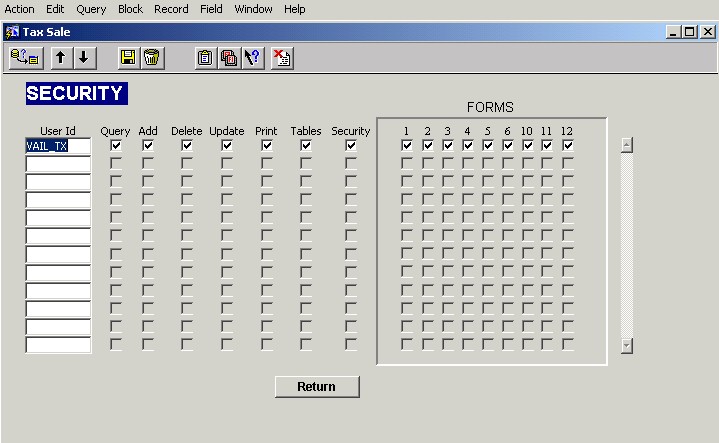The width and height of the screenshot is (719, 443).
Task: Uncheck Security permission for VAIL_TX
Action: click(x=351, y=146)
